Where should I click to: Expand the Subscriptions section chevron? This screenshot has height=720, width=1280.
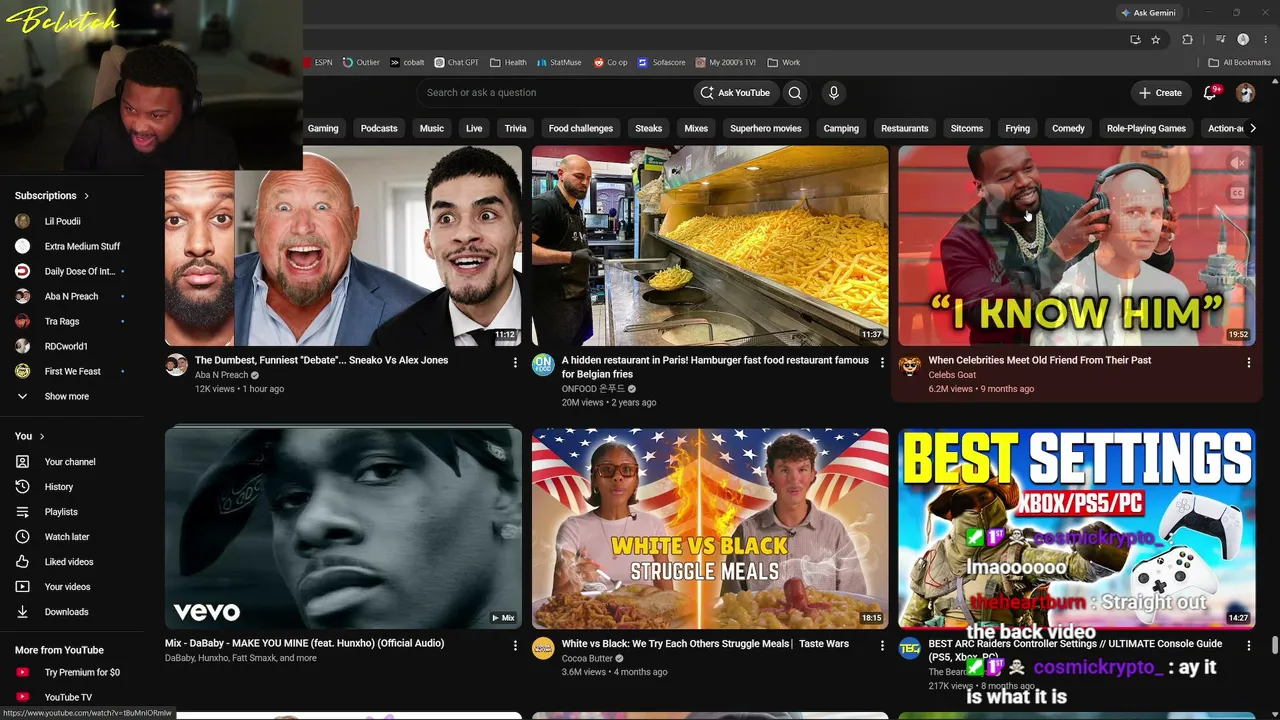click(x=86, y=196)
